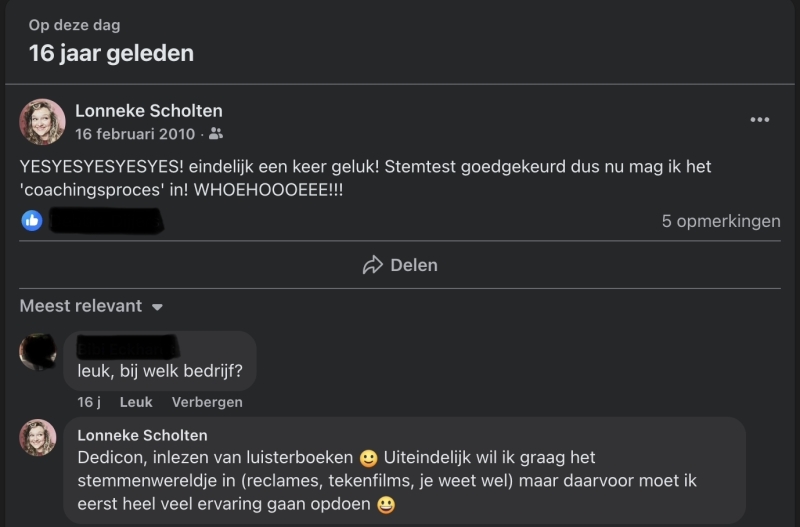Viewport: 800px width, 527px height.
Task: Click Leuk under the first comment
Action: [136, 402]
